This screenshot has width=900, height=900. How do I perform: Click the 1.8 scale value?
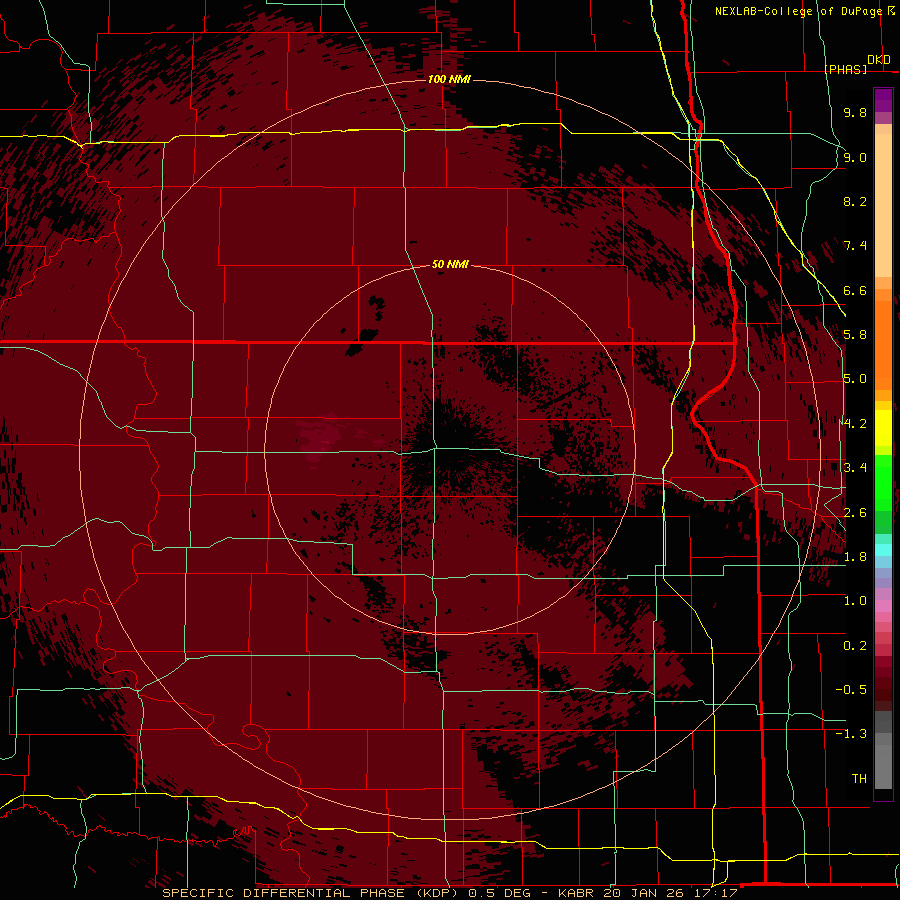(855, 557)
